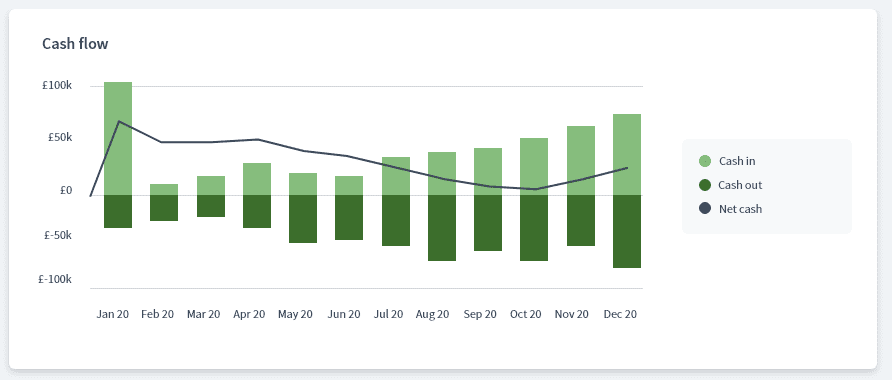Click the £-50k axis value
The height and width of the screenshot is (380, 892).
57,236
